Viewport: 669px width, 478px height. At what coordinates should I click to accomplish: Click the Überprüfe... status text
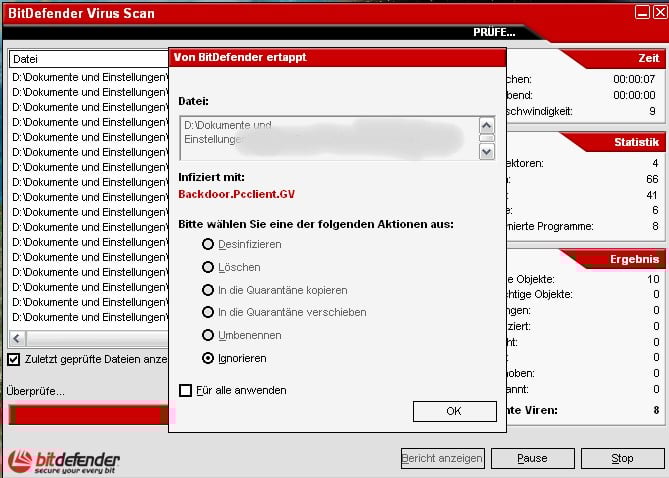pyautogui.click(x=35, y=391)
